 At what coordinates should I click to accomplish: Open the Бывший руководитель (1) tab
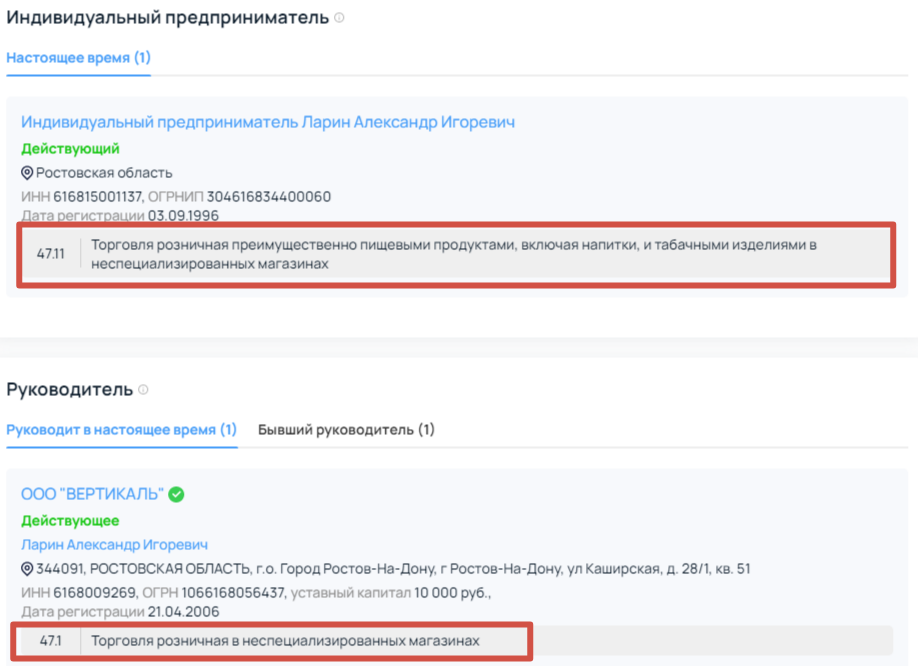point(346,430)
